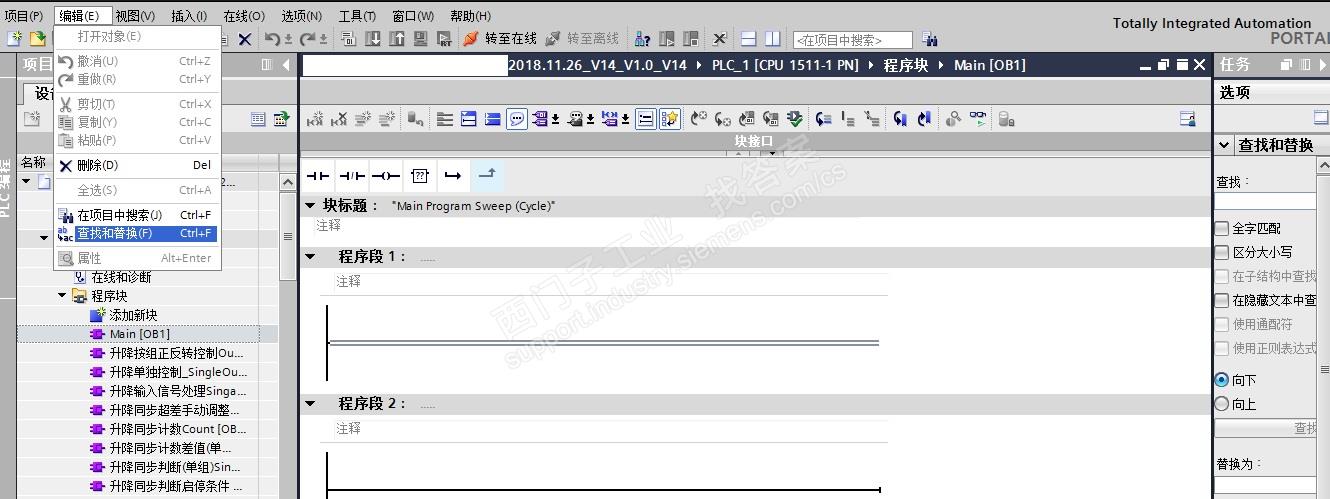Select the 向上 radio button
The height and width of the screenshot is (499, 1330).
pyautogui.click(x=1222, y=404)
